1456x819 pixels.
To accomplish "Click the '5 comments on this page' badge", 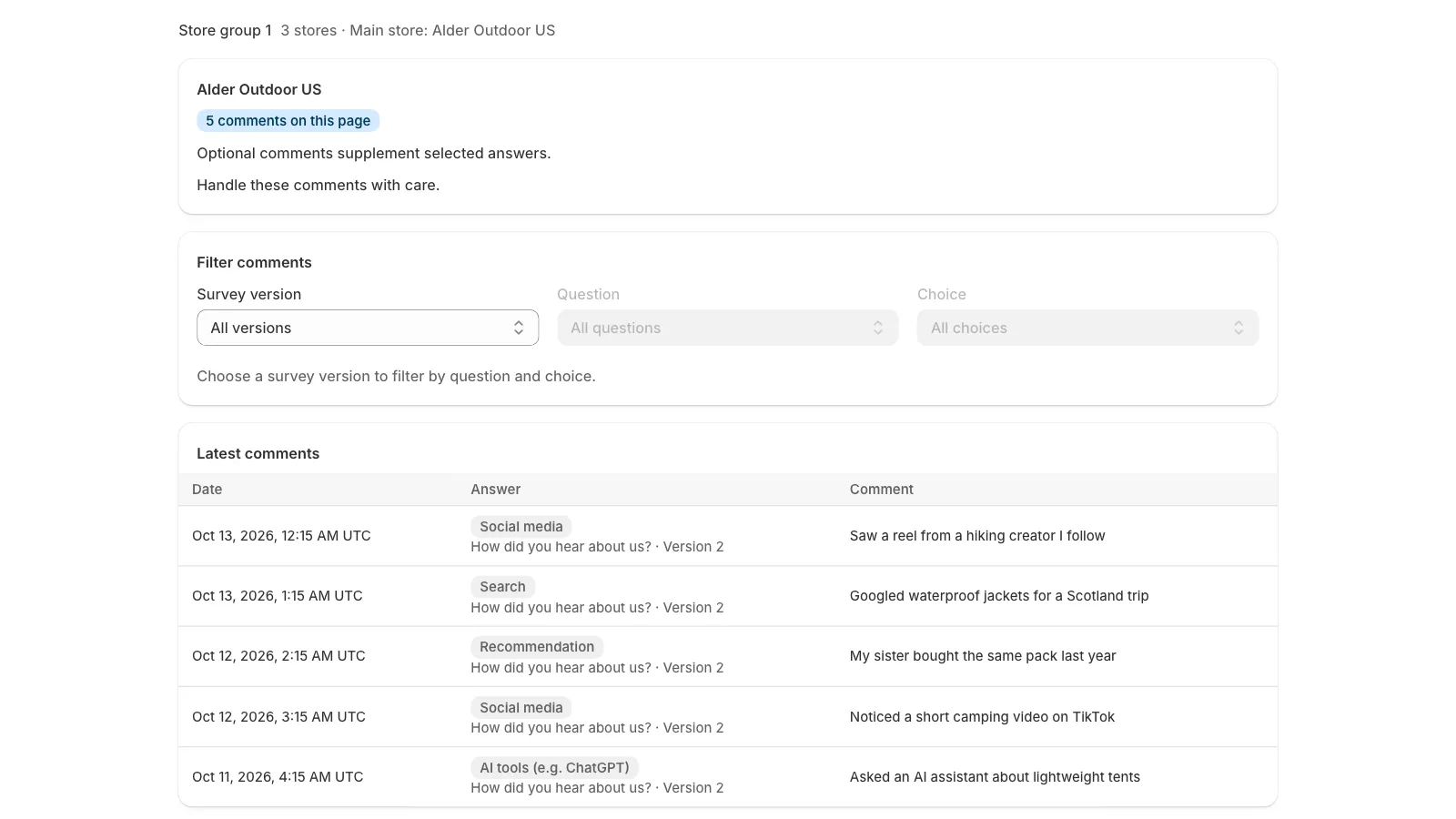I will pos(288,121).
